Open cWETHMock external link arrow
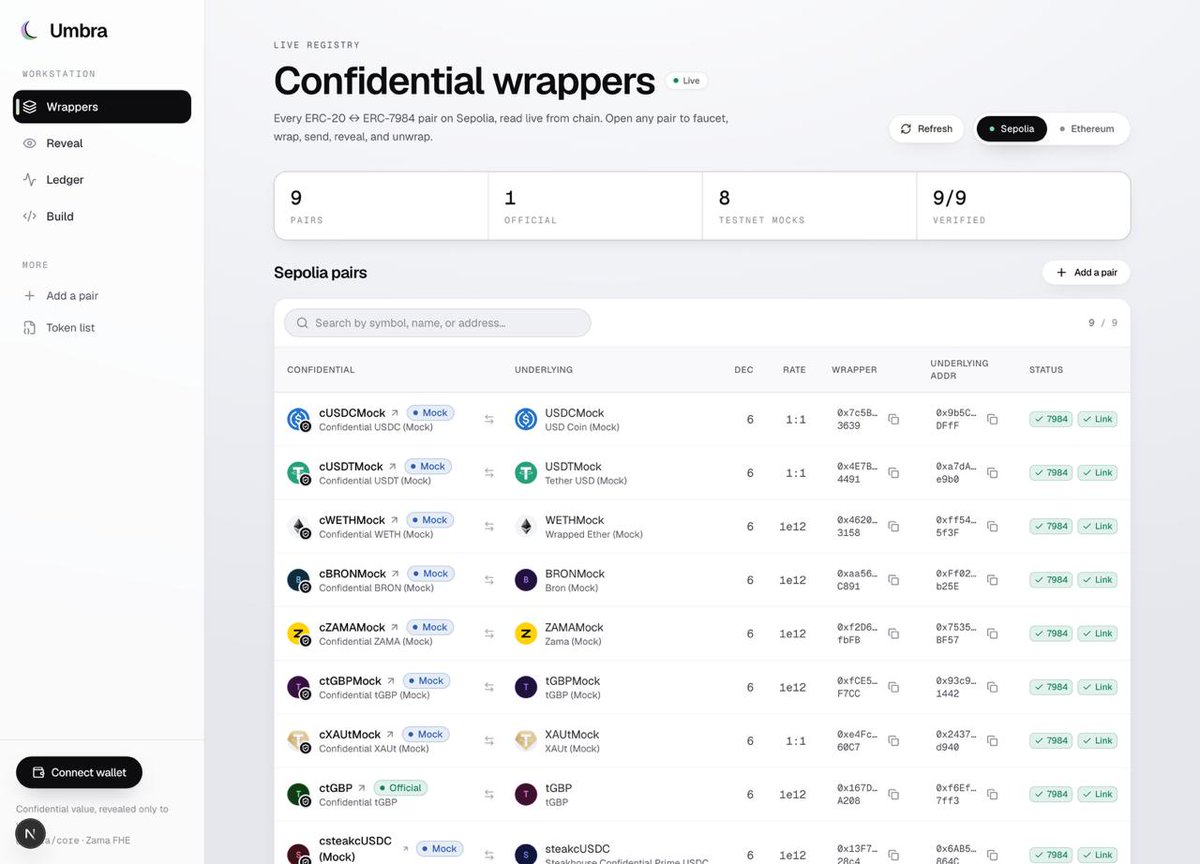 [395, 520]
